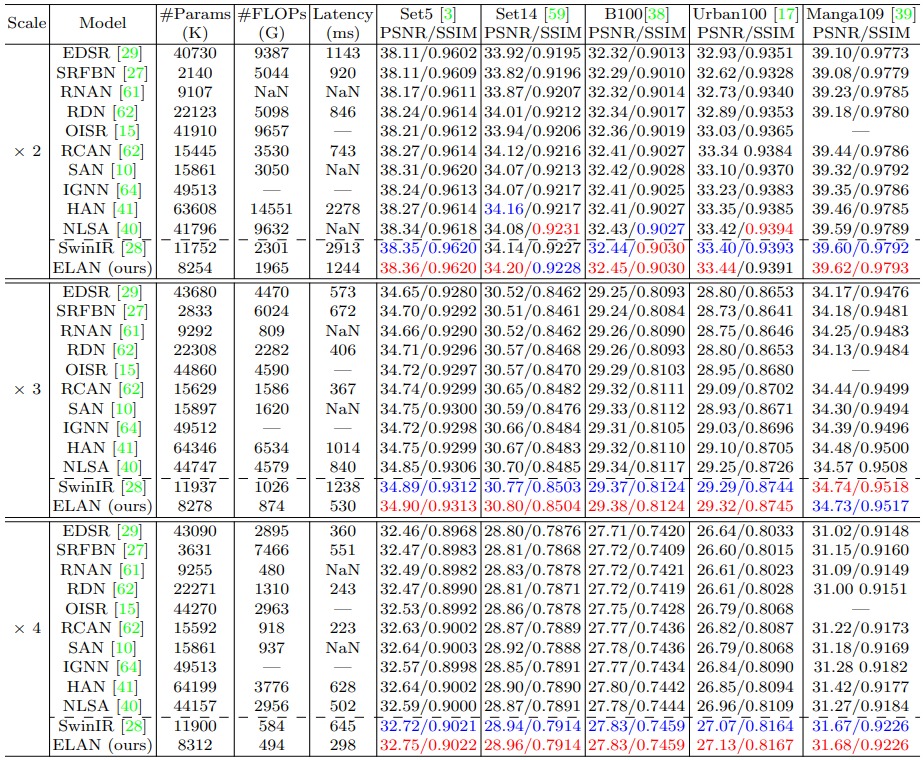The width and height of the screenshot is (924, 760).
Task: Select FLOPs value '6024'
Action: 272,311
